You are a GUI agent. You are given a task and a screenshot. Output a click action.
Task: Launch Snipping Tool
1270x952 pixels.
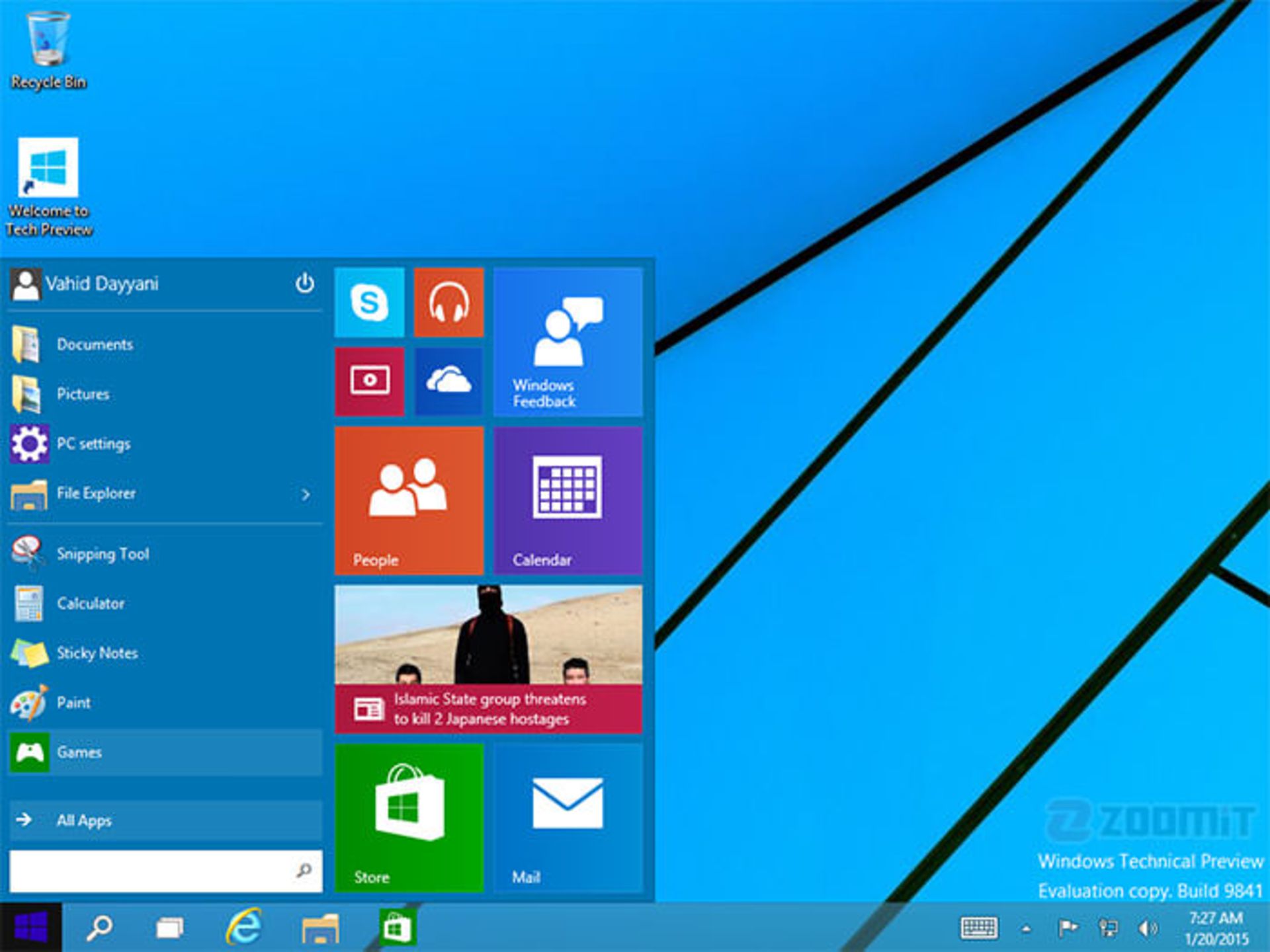[165, 554]
